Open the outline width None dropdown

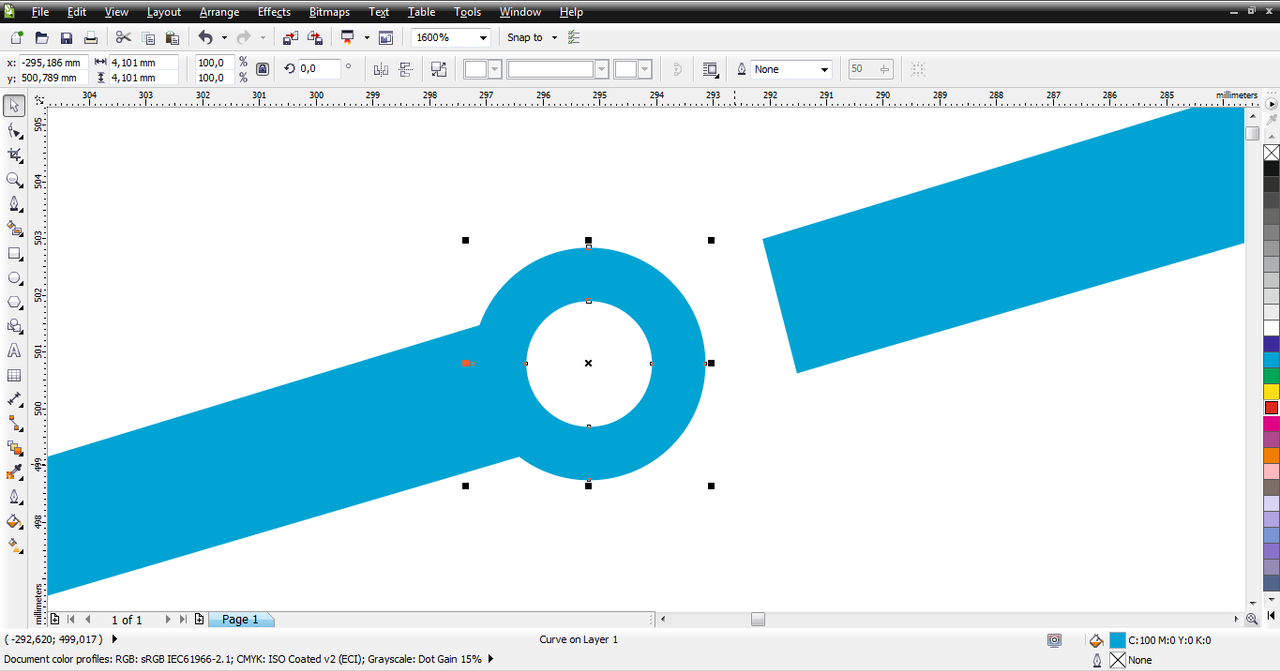point(792,69)
